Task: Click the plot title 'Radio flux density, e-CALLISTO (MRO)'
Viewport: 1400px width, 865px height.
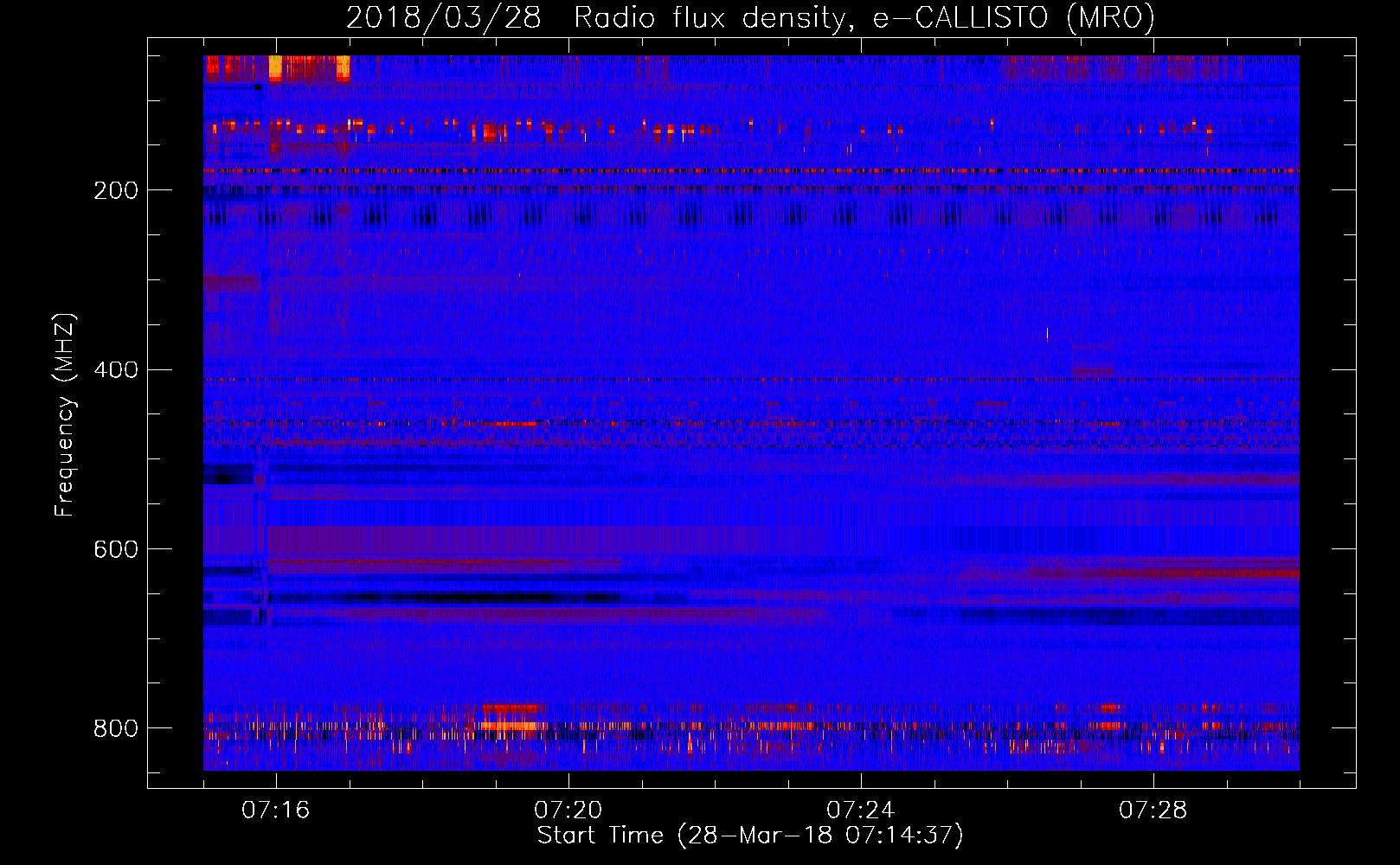Action: (864, 18)
